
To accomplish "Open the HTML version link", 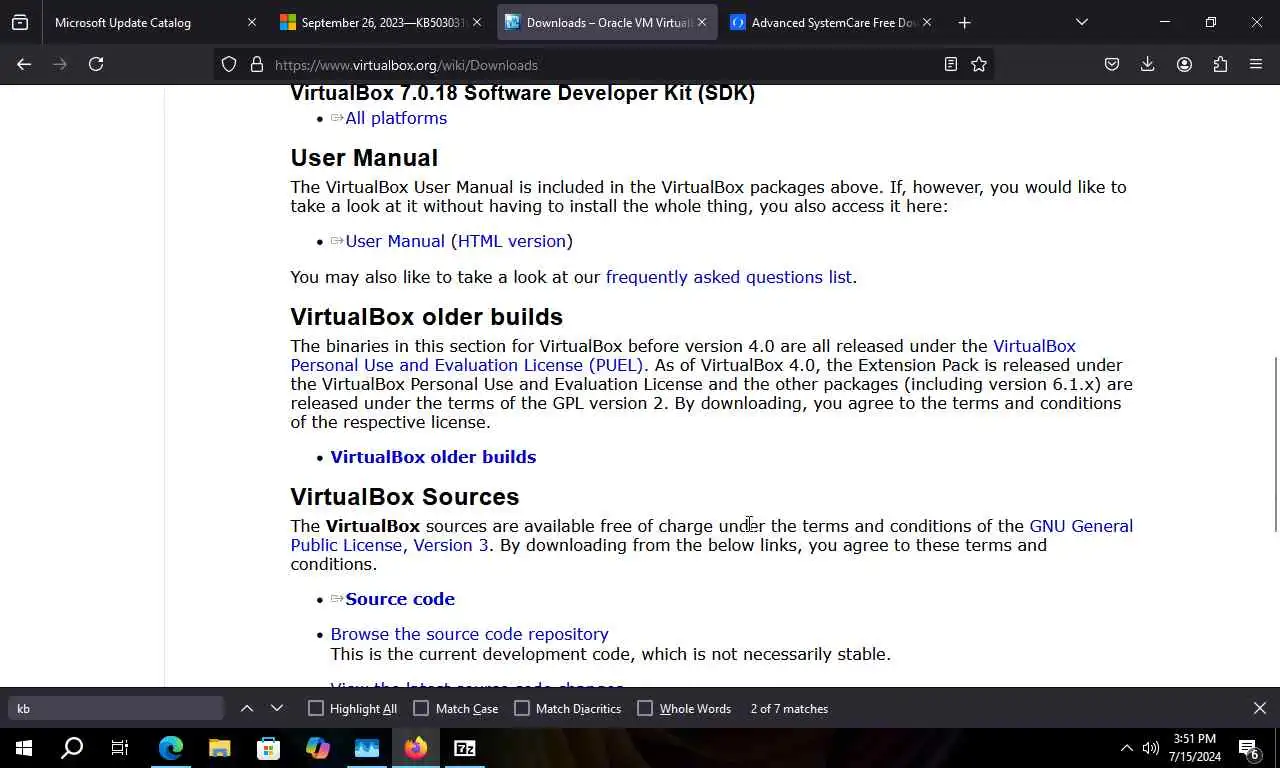I will pyautogui.click(x=512, y=241).
